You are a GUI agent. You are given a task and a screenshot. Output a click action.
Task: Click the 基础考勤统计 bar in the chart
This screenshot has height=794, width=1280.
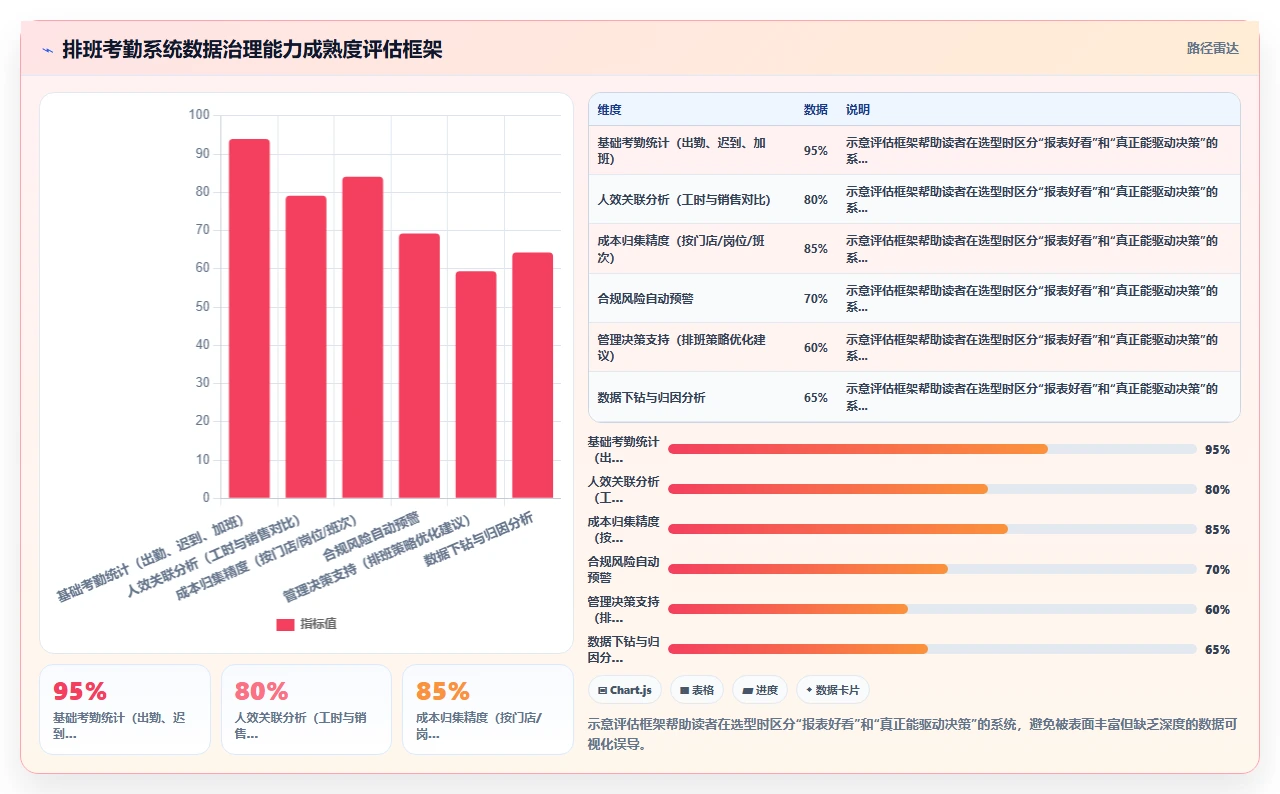pyautogui.click(x=249, y=318)
